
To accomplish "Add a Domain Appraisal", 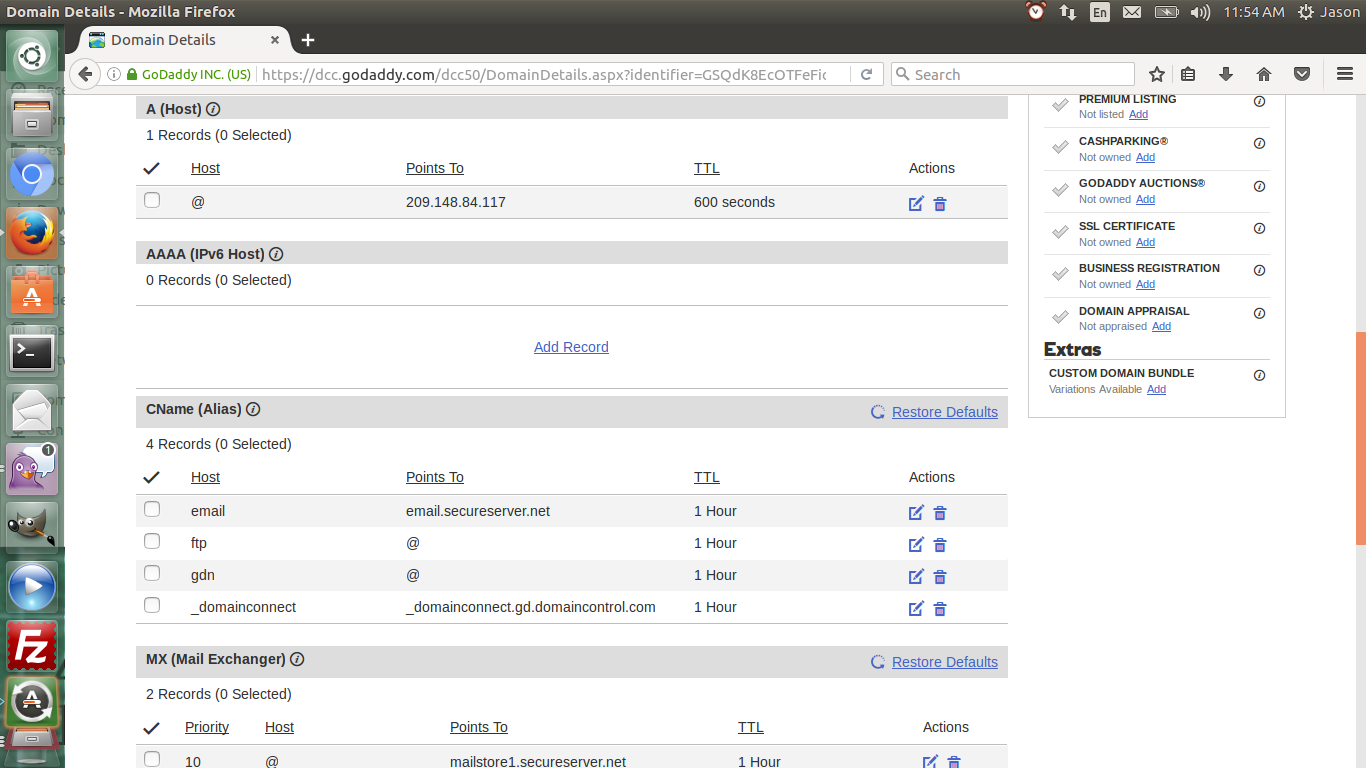I will [x=1161, y=326].
